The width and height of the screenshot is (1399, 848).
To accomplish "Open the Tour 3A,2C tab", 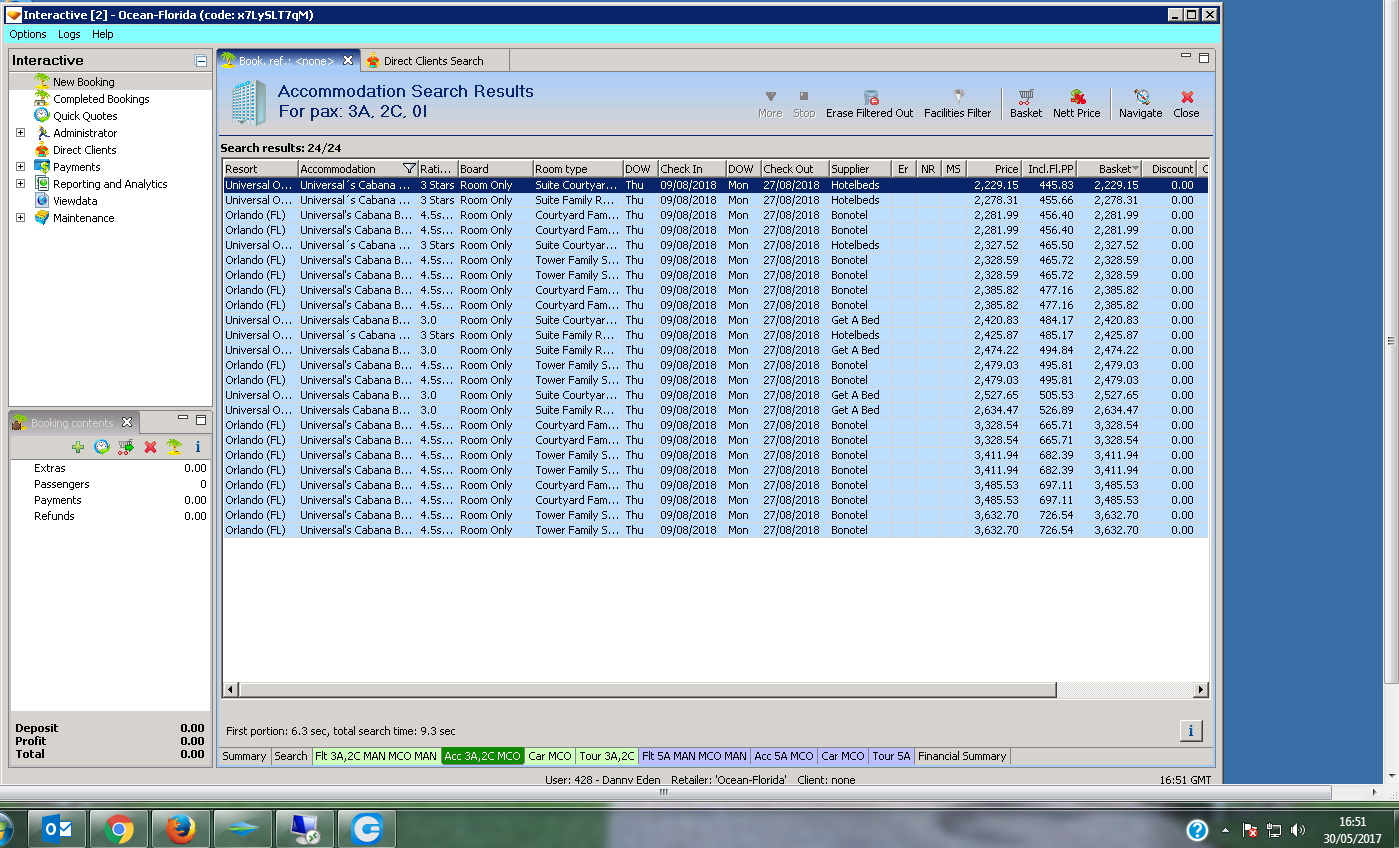I will [607, 756].
